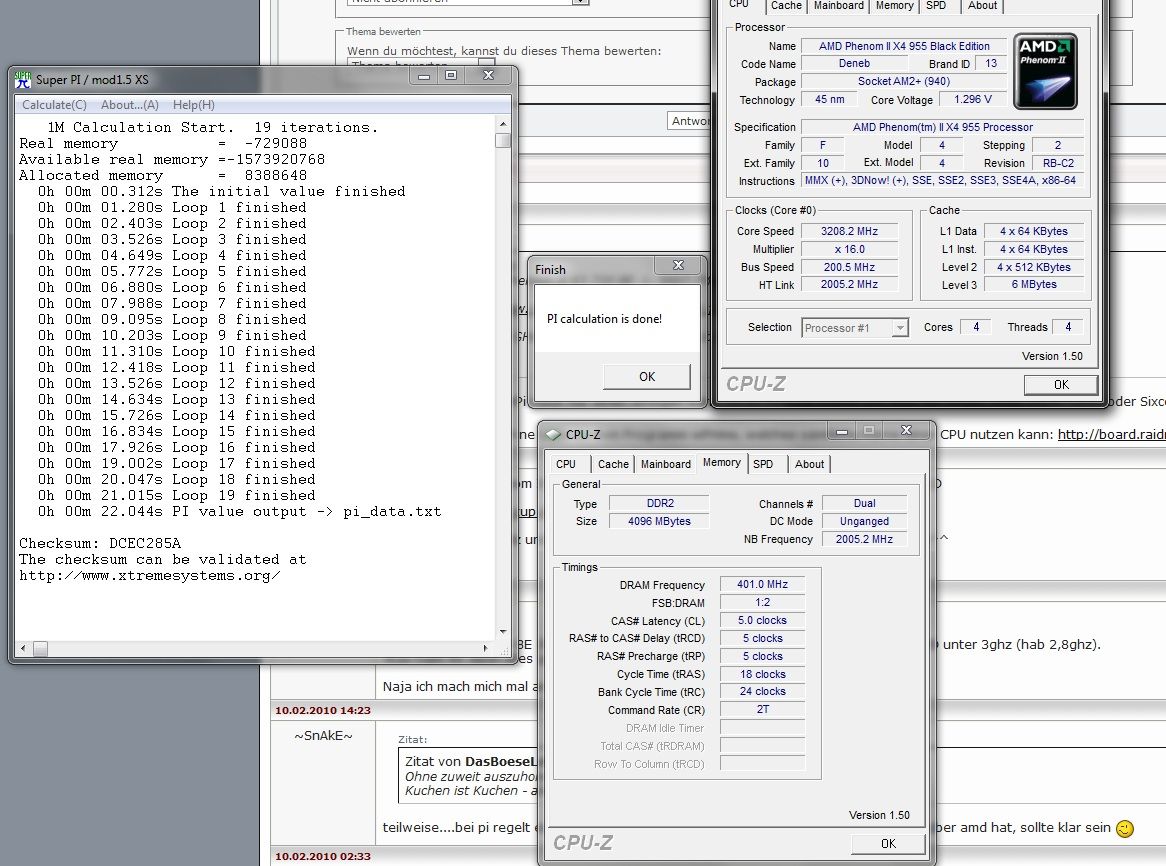Screen dimensions: 1166x866
Task: Click the xtremesystems.org URL text in Super PI
Action: (149, 575)
